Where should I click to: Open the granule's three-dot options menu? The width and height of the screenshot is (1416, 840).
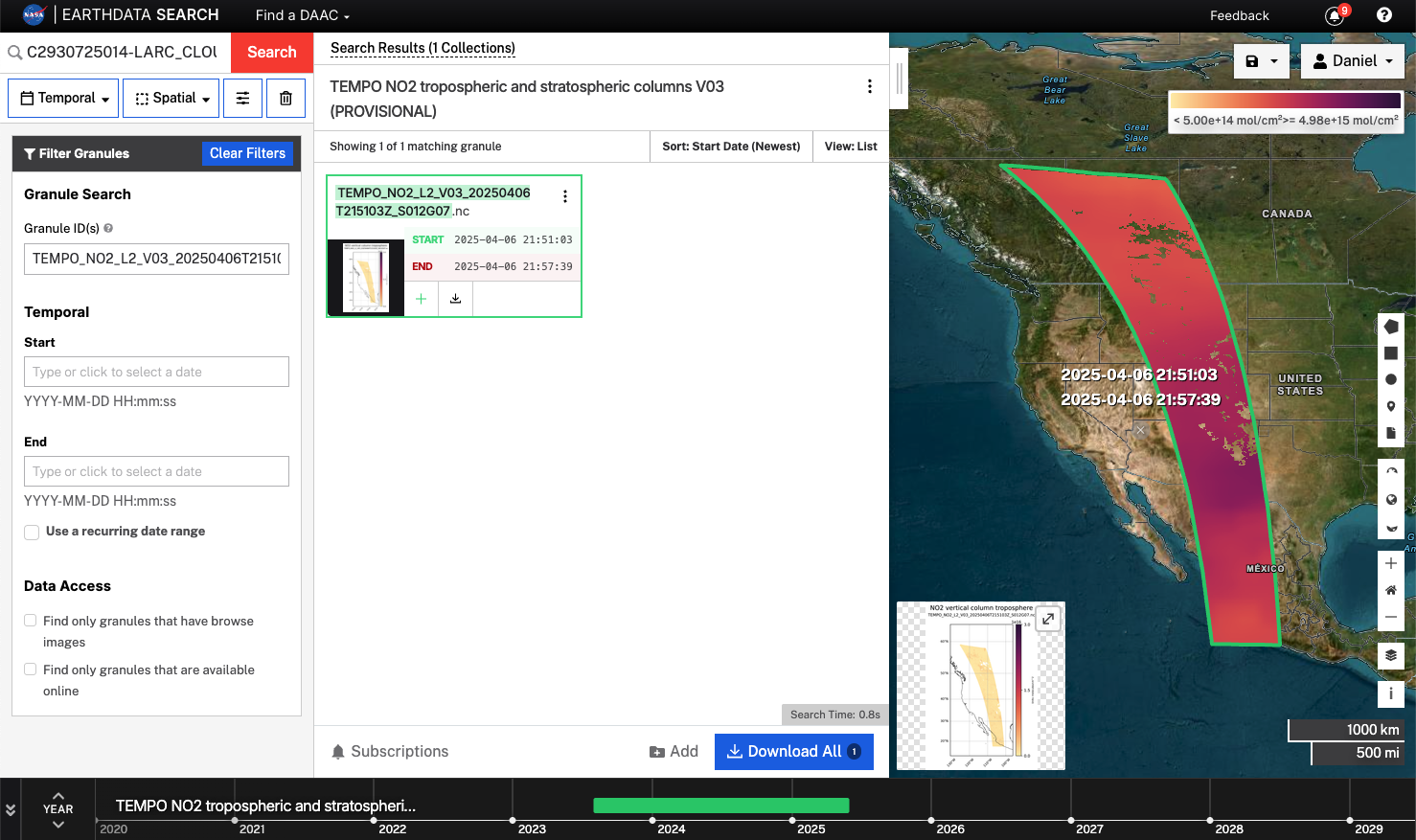[x=564, y=196]
